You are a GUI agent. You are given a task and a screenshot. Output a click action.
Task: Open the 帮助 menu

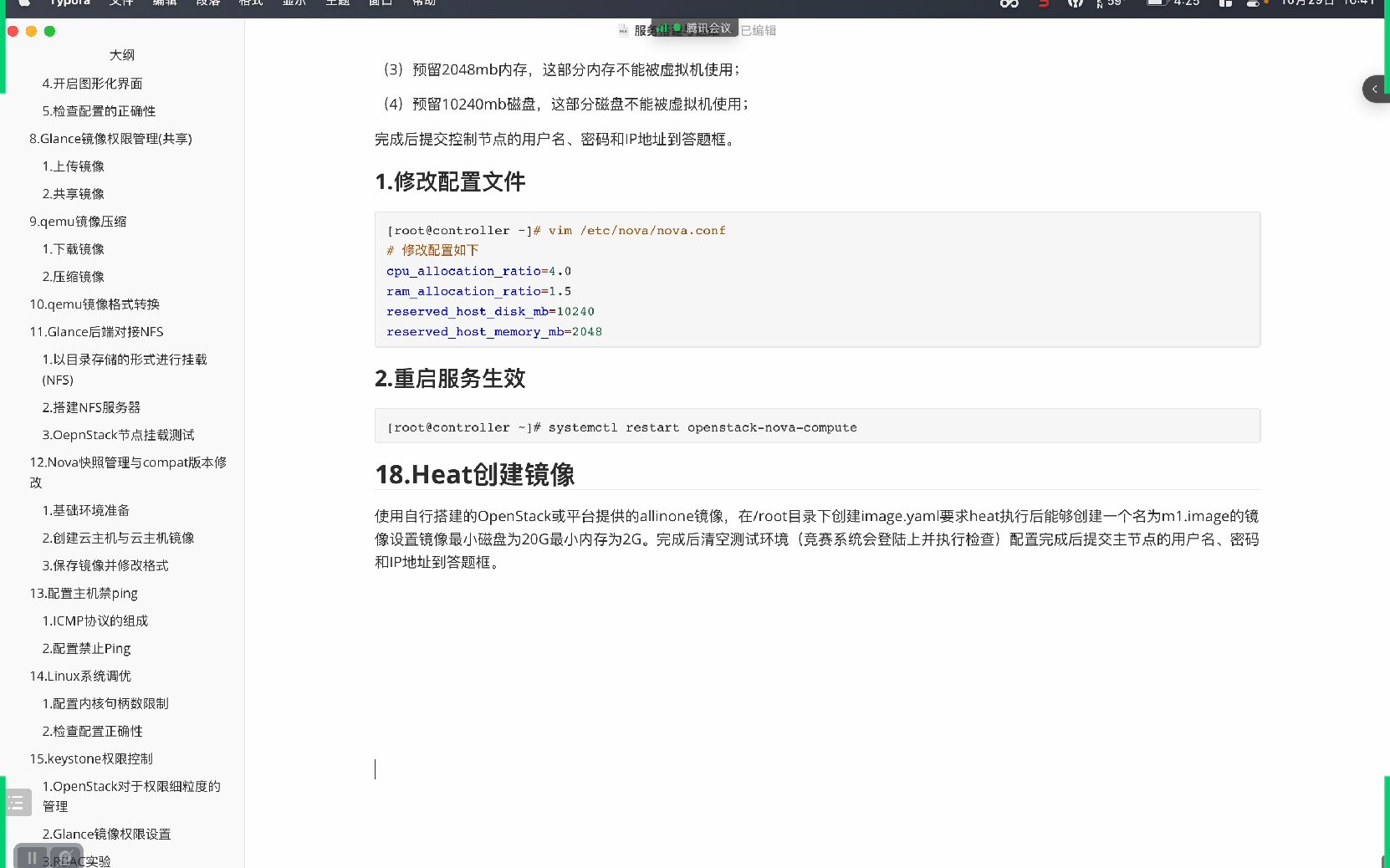(x=423, y=3)
